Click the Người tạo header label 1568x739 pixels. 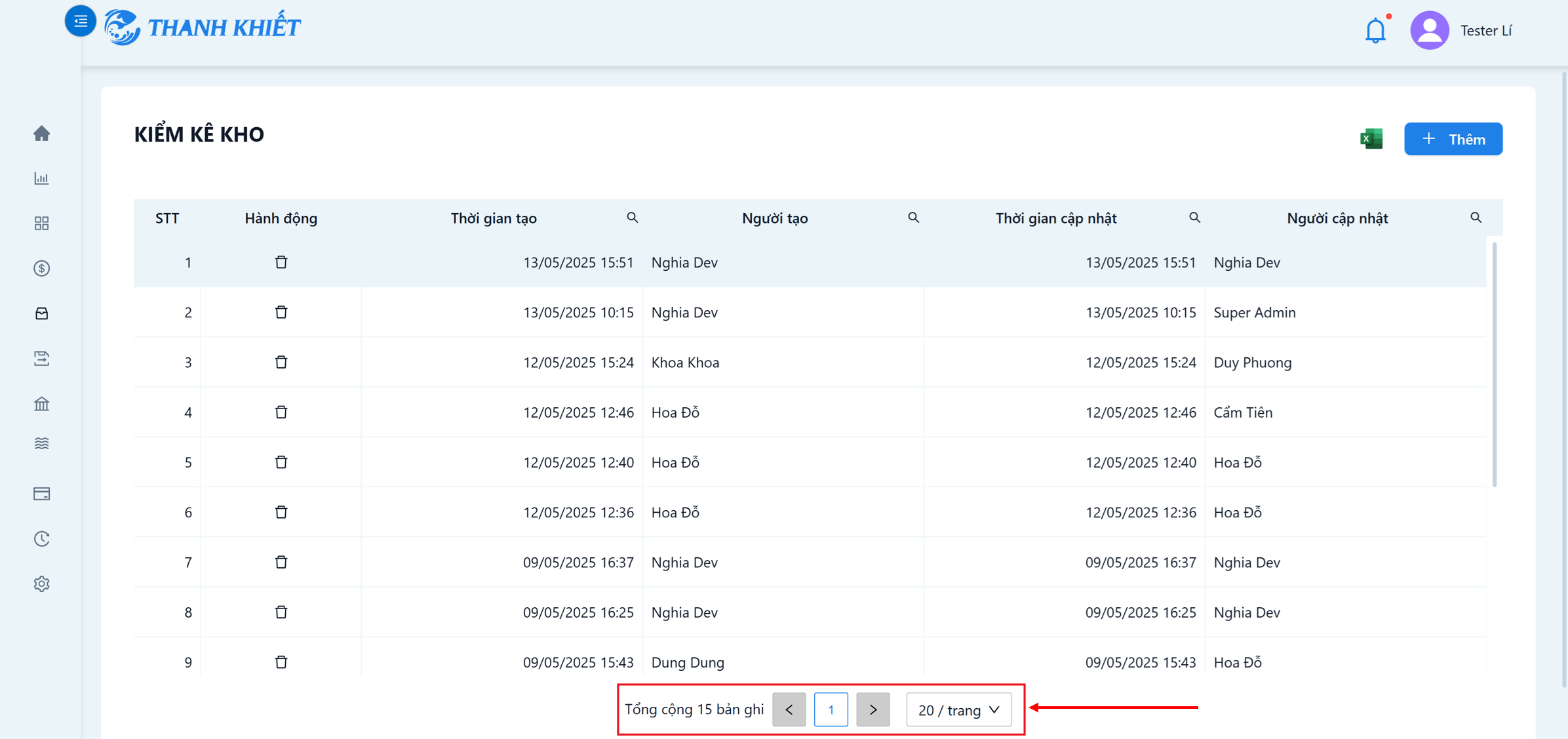(775, 218)
